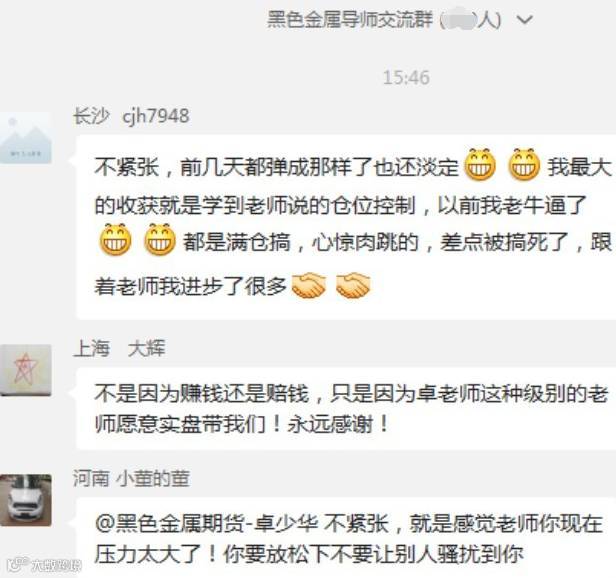The image size is (616, 578).
Task: Select username 上海 大辉
Action: (x=119, y=349)
